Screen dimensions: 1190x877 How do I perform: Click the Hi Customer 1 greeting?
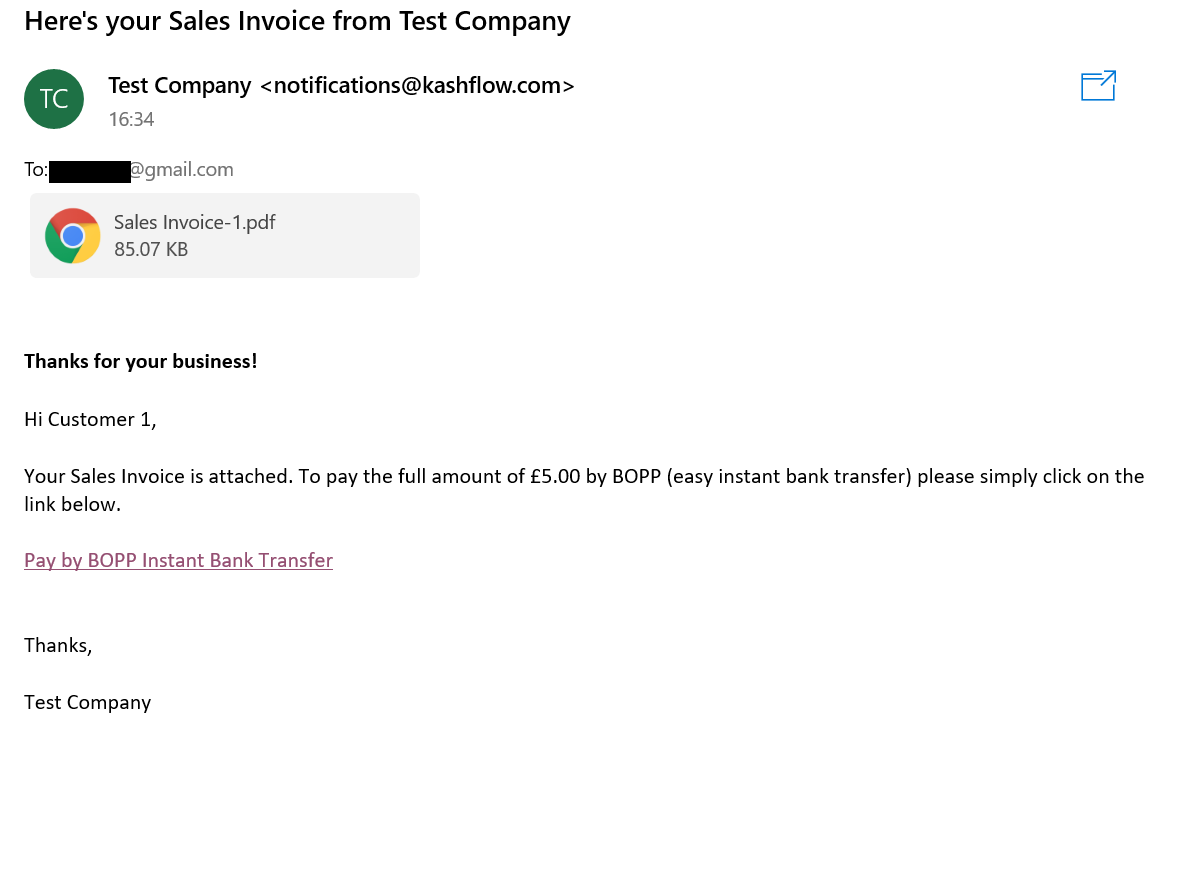(90, 420)
